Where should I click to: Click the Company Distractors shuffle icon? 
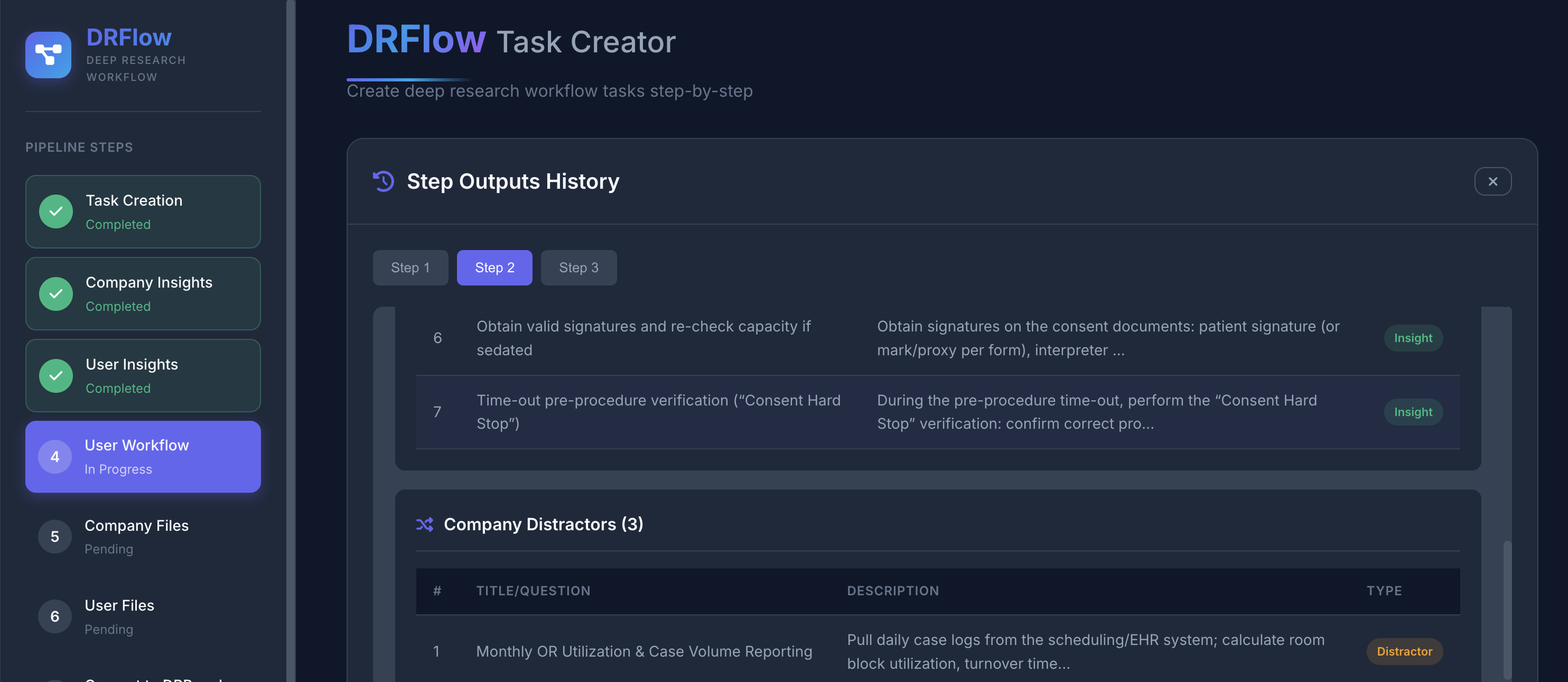point(425,524)
